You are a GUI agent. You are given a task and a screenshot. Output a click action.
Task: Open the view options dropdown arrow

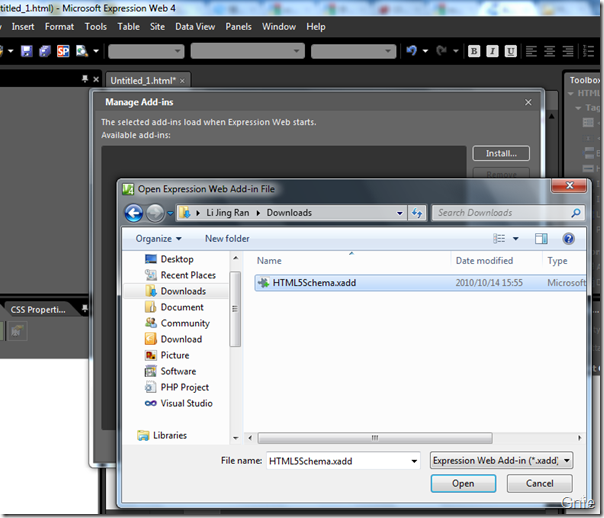[516, 239]
